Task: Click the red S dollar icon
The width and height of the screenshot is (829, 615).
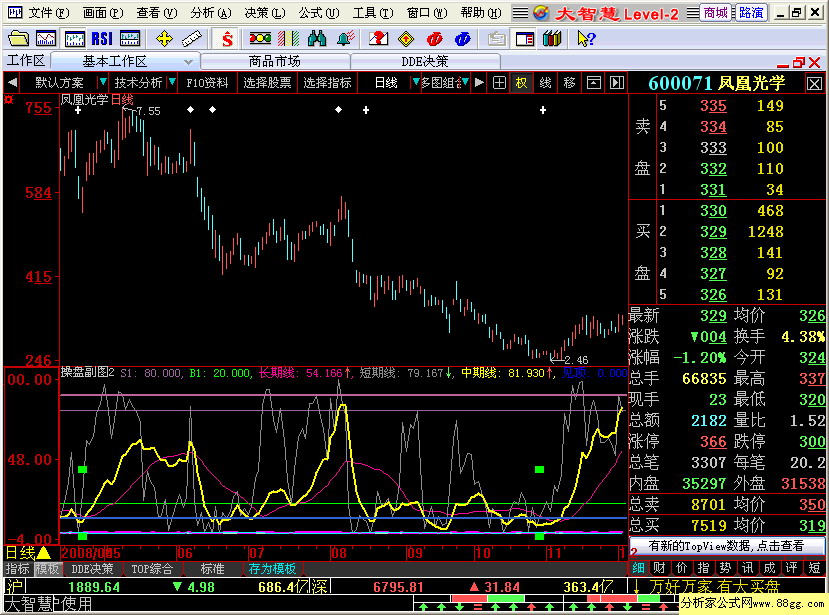Action: (x=227, y=39)
